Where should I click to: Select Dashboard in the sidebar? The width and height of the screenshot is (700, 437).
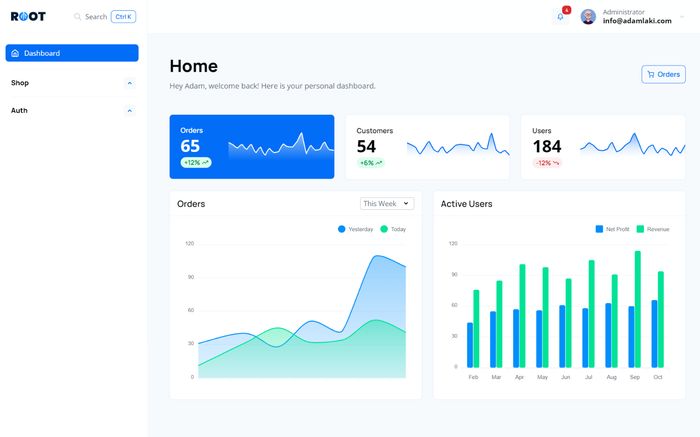pos(71,53)
